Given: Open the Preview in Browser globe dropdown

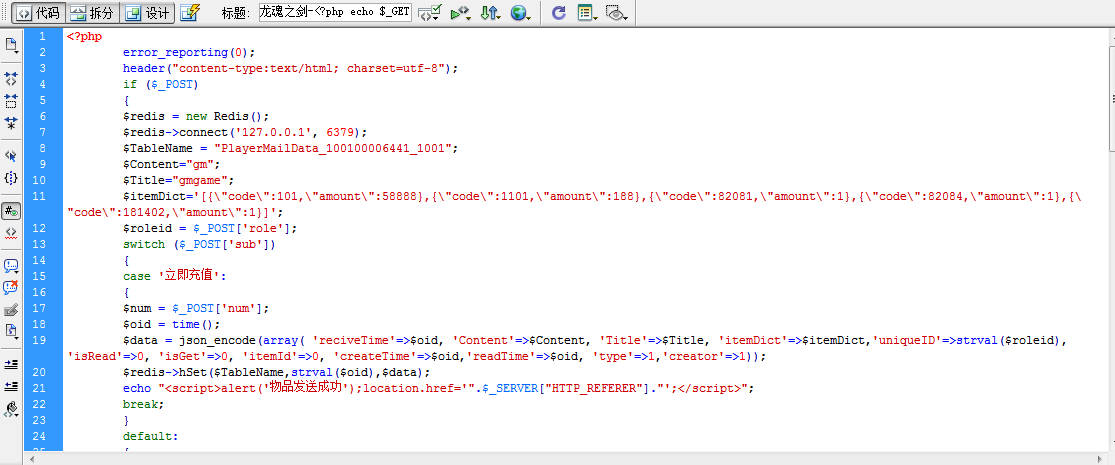Looking at the screenshot, I should (521, 13).
